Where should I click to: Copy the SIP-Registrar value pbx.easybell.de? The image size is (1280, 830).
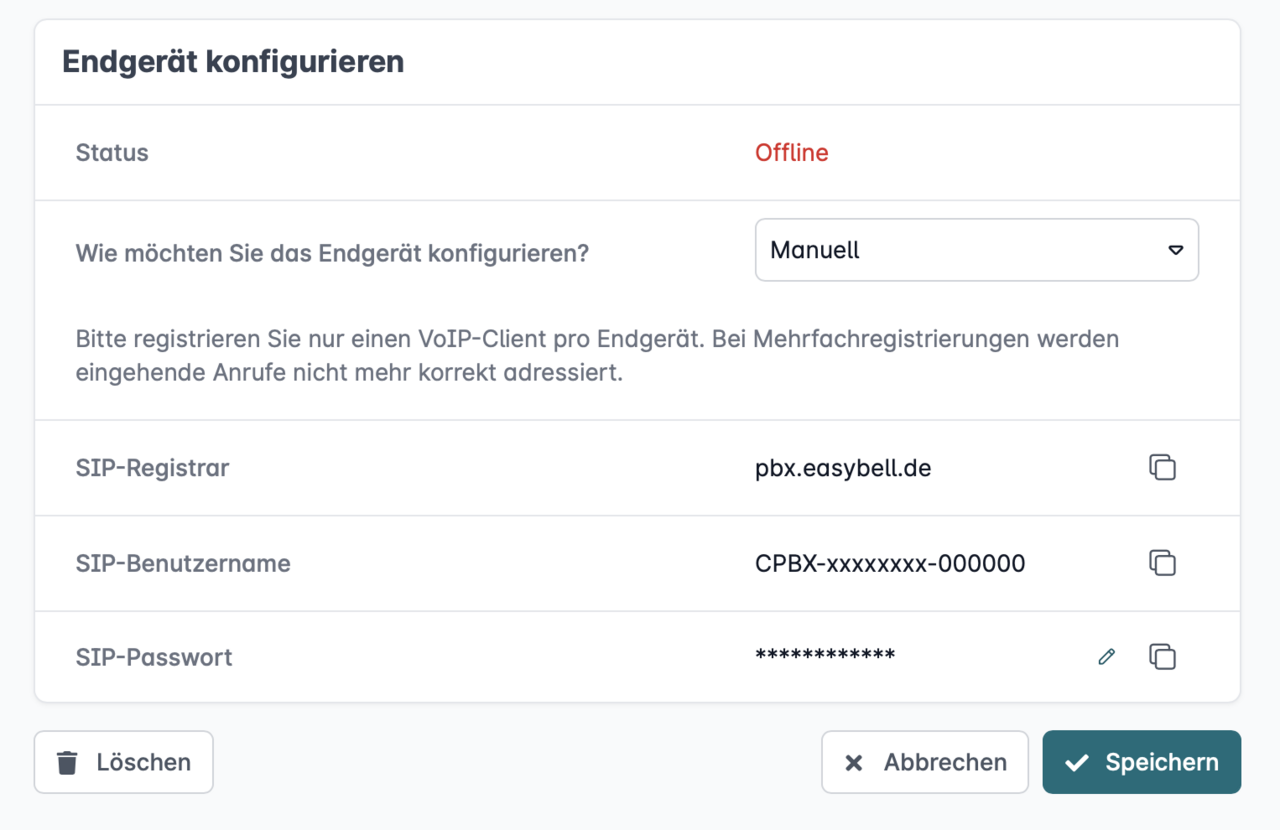1162,467
